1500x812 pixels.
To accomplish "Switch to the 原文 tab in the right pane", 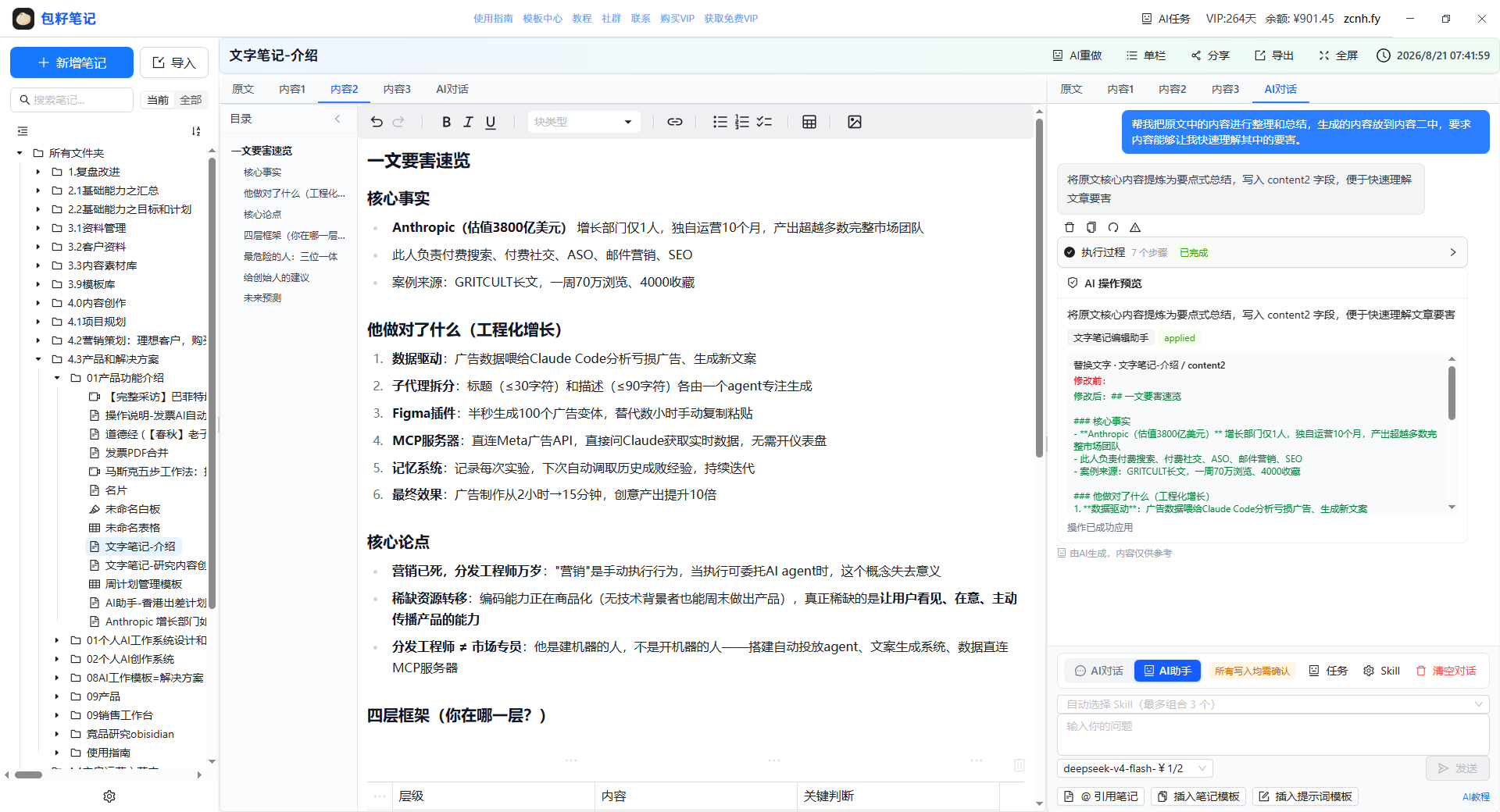I will pyautogui.click(x=1071, y=89).
